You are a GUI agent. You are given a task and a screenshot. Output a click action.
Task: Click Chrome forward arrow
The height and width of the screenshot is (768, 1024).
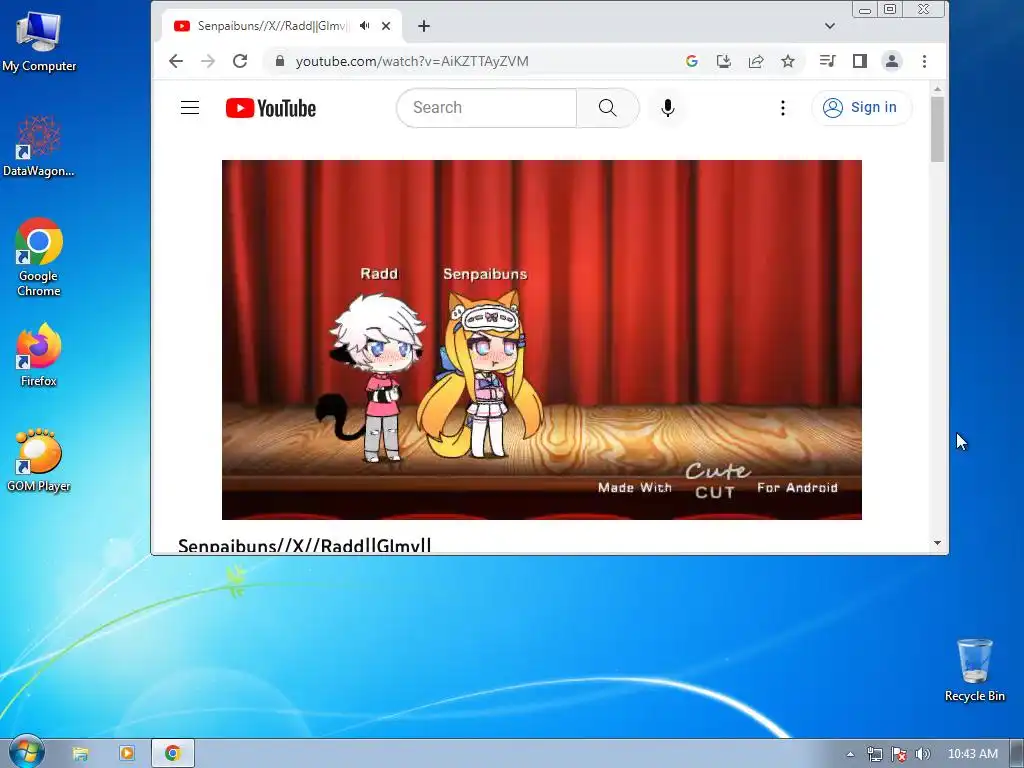(208, 61)
